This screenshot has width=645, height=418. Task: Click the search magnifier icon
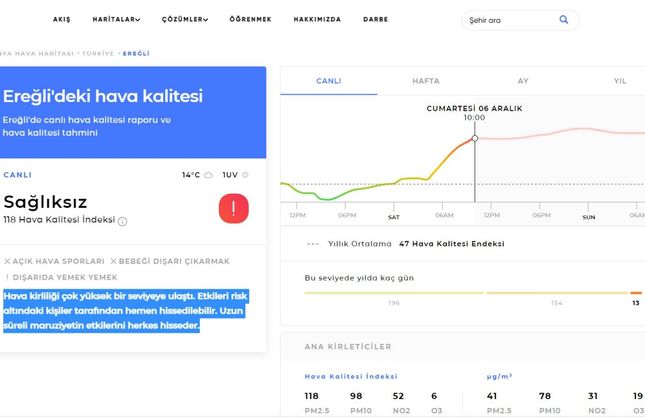point(564,19)
